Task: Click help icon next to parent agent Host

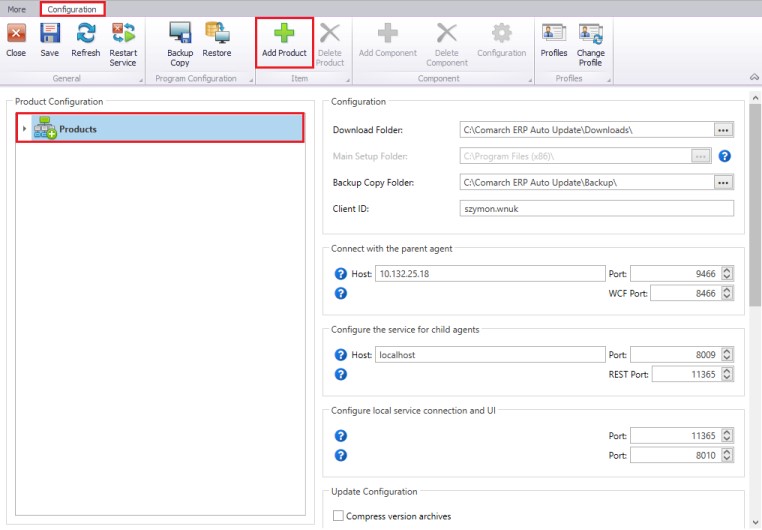Action: [341, 274]
